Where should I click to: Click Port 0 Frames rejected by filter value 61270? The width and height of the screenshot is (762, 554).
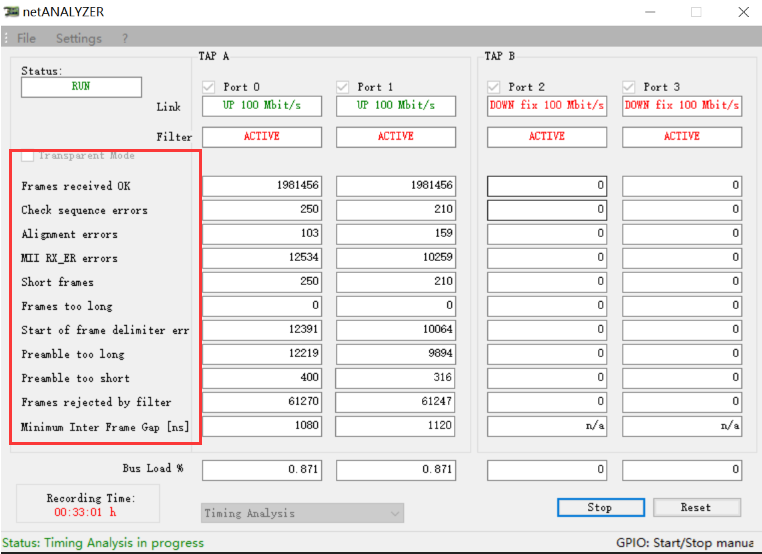tap(262, 402)
